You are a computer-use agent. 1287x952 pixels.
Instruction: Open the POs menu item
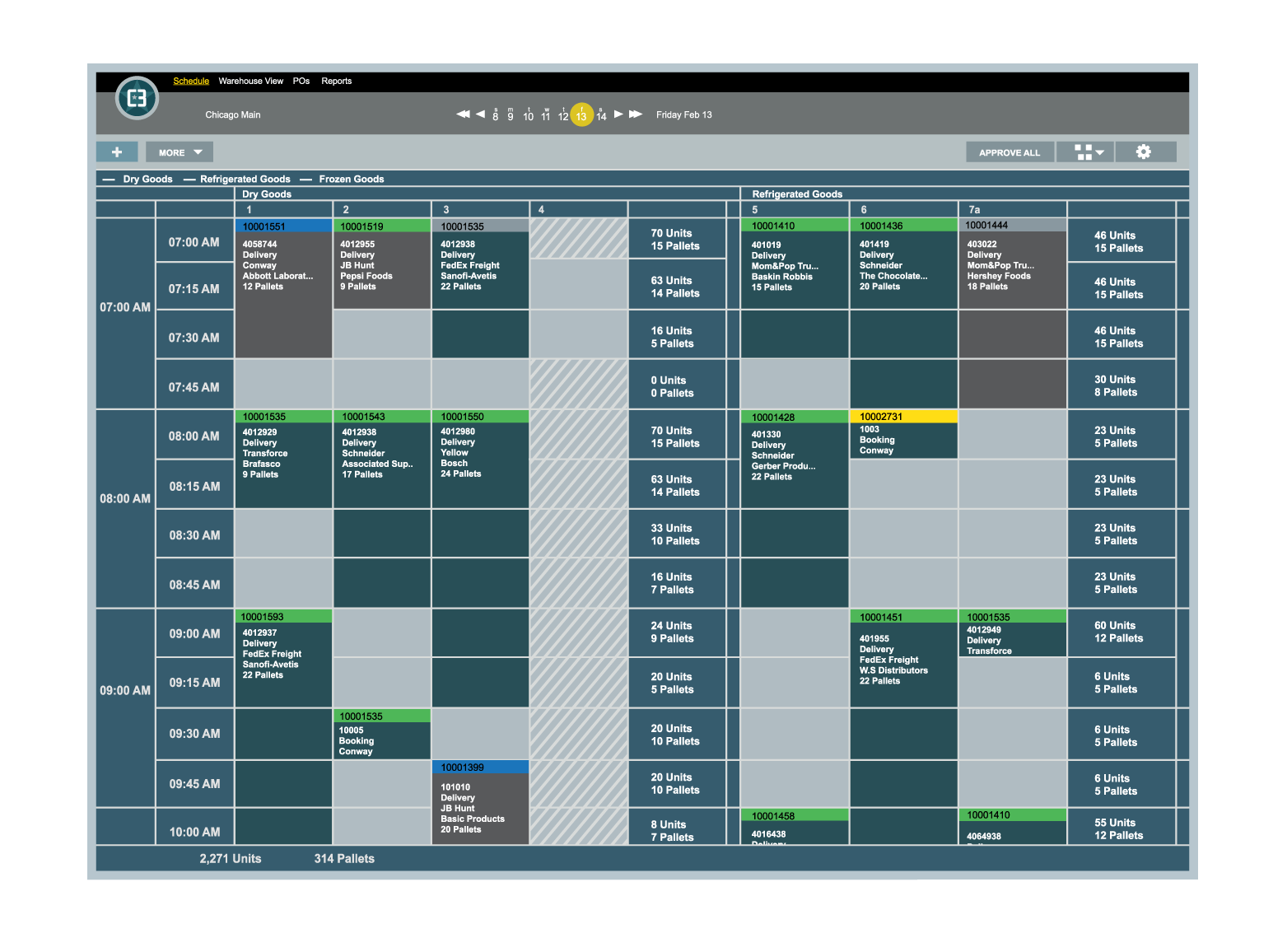click(x=301, y=81)
